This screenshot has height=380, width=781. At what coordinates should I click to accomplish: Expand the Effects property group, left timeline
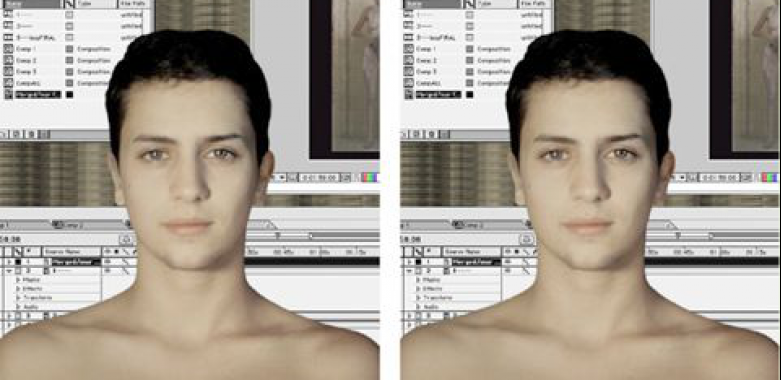(19, 289)
